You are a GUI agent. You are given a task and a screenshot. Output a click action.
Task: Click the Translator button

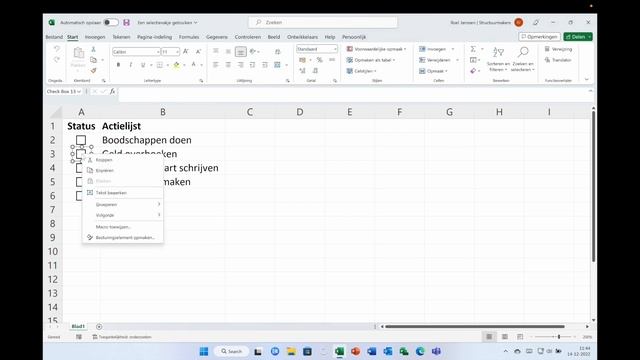558,60
